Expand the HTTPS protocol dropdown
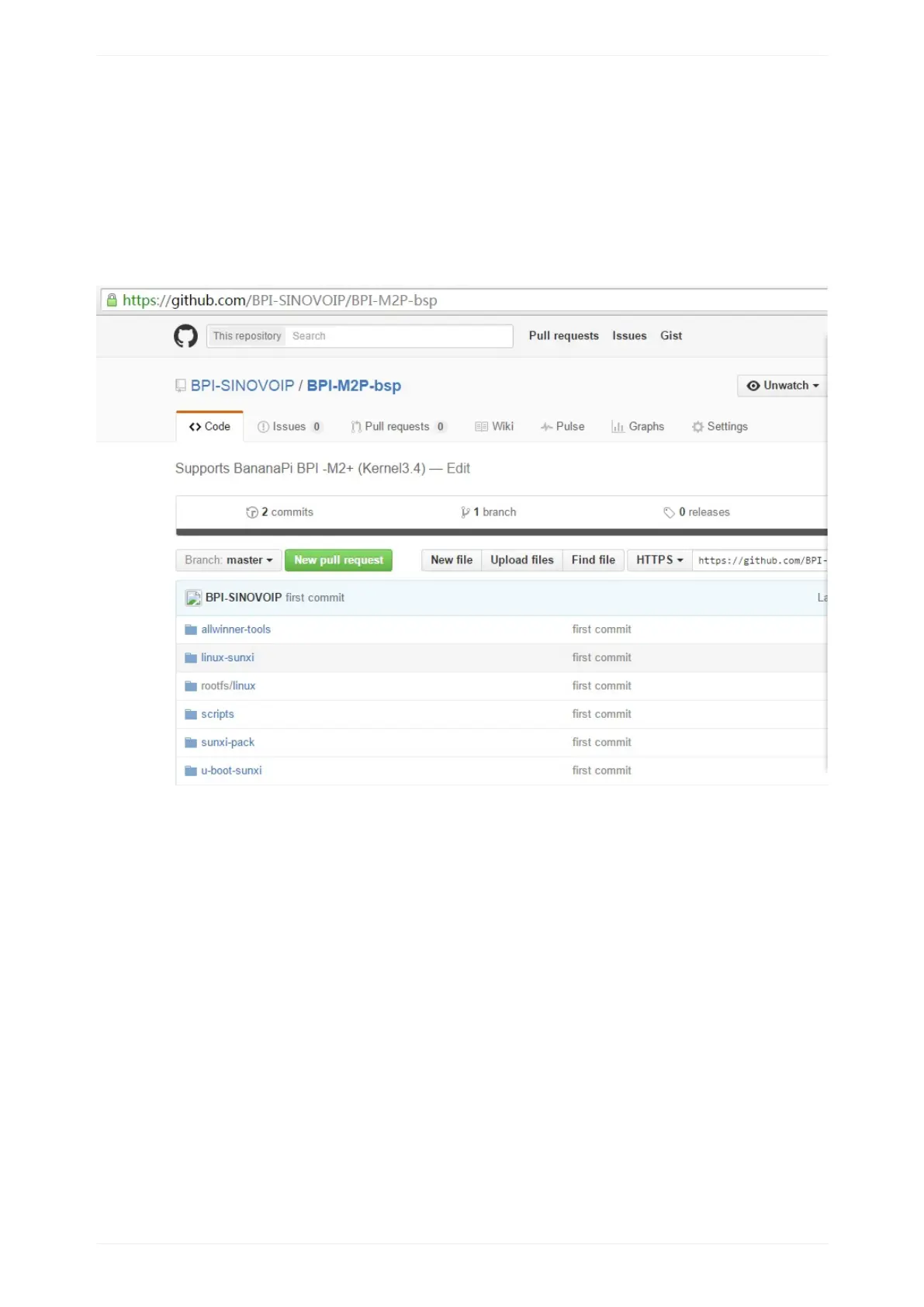Screen dimensions: 924x1307 click(659, 560)
